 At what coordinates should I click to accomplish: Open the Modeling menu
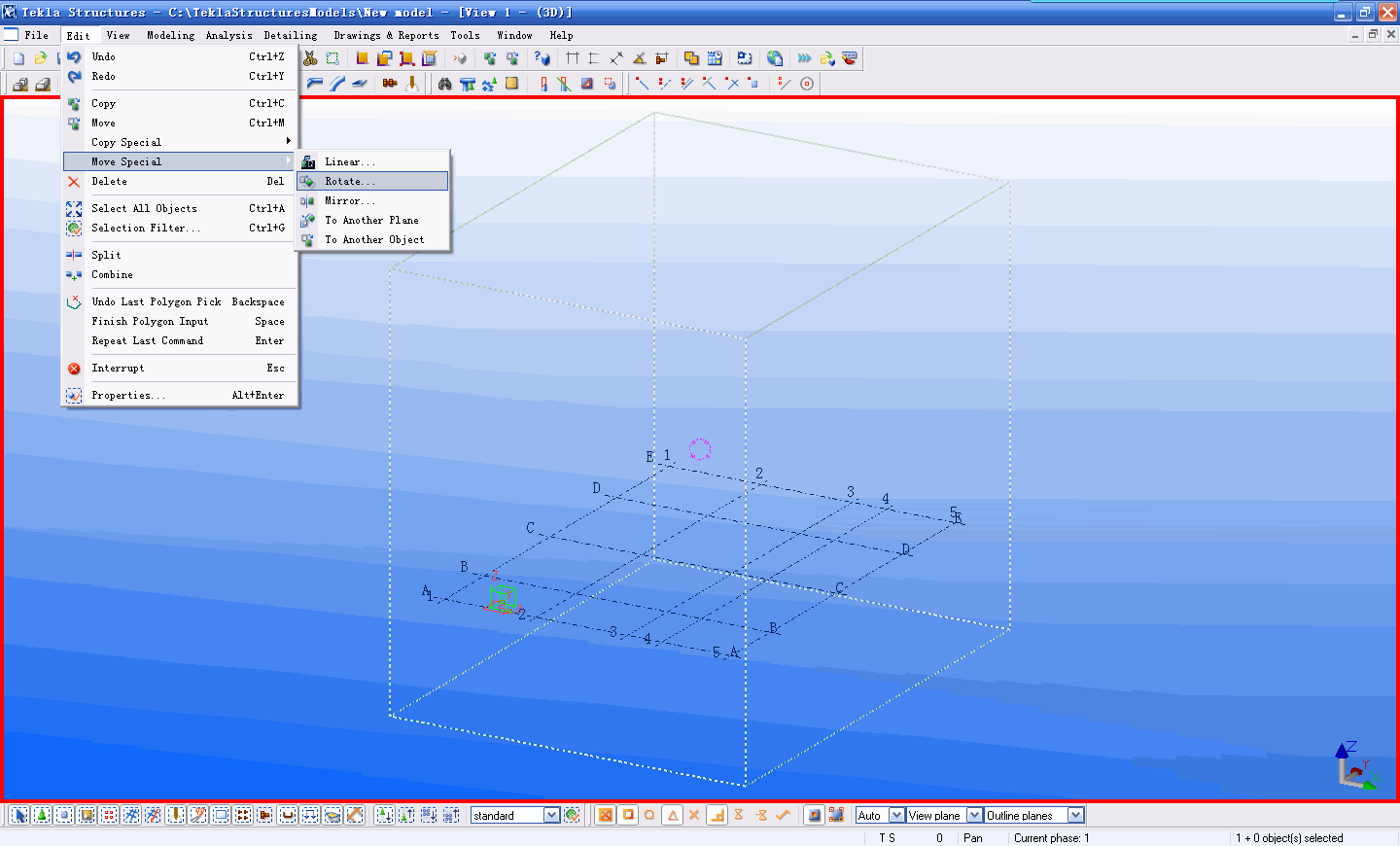point(170,35)
